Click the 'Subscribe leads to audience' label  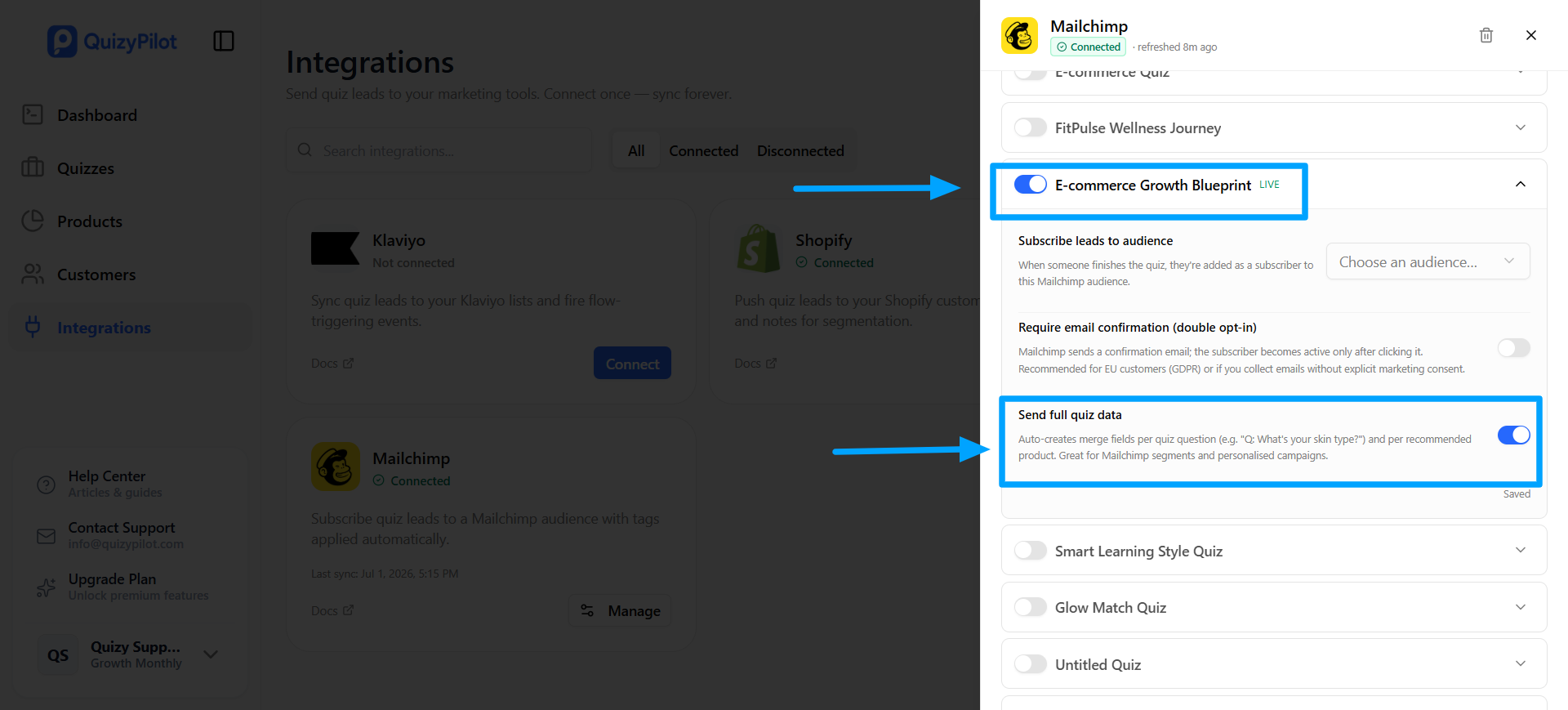pos(1095,240)
